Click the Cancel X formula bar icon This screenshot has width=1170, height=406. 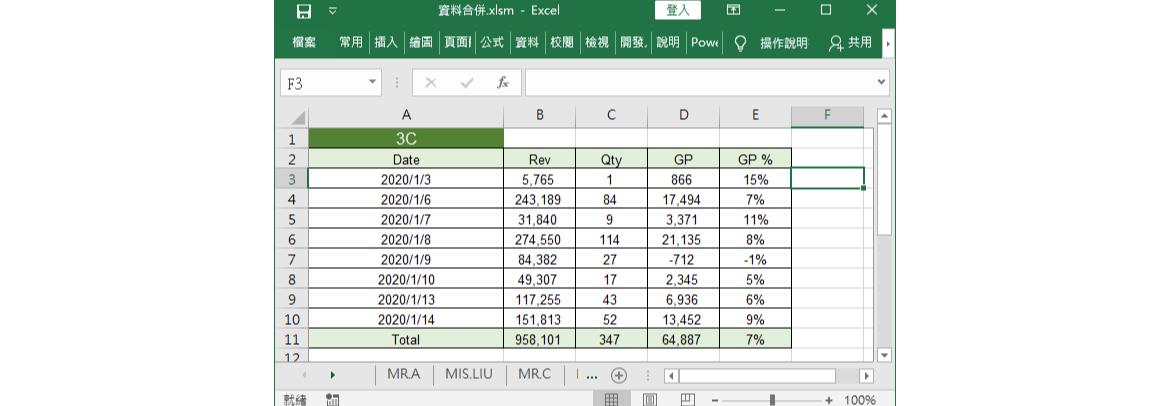[x=431, y=83]
